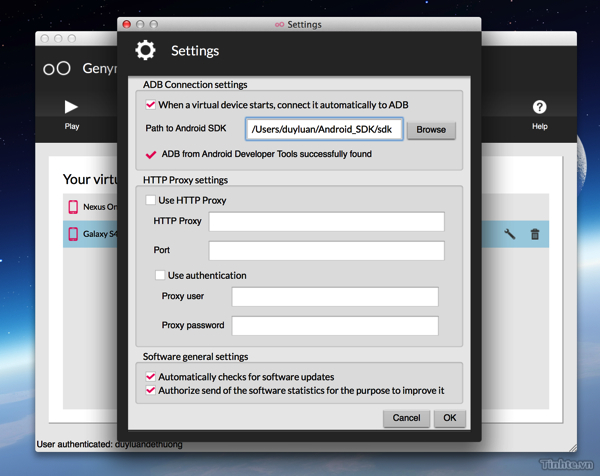Click the Genymotion logo icon
Screen dimensions: 600x476
(57, 68)
